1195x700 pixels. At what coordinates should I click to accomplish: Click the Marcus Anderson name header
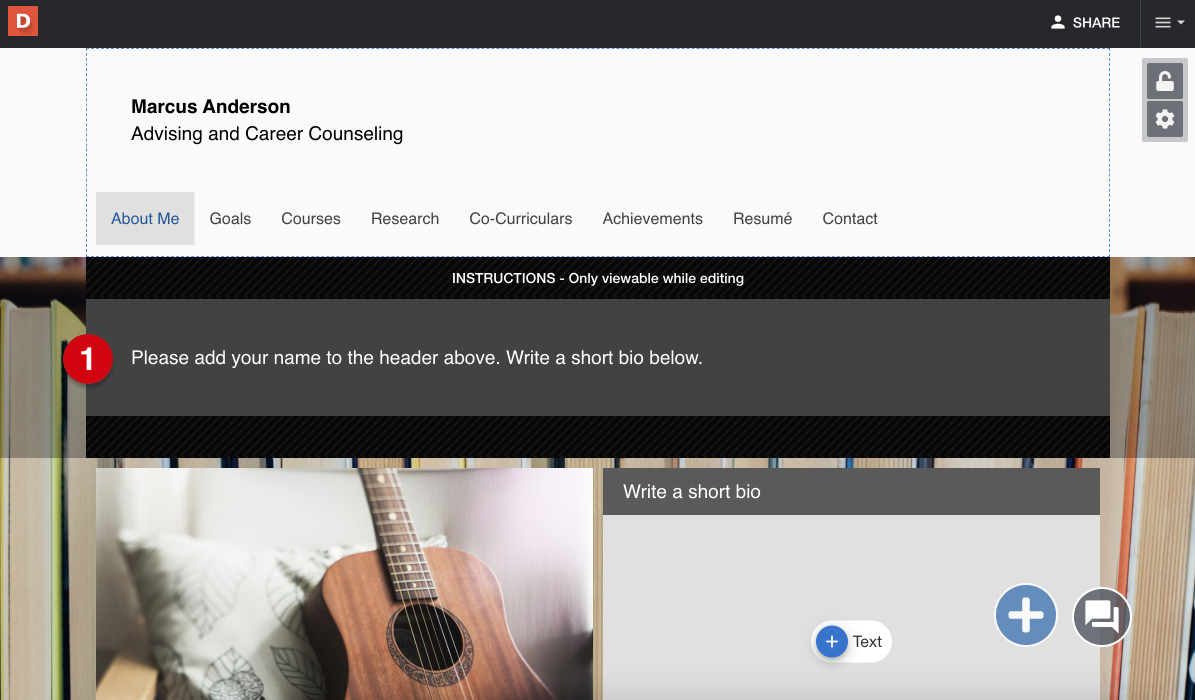click(x=210, y=107)
